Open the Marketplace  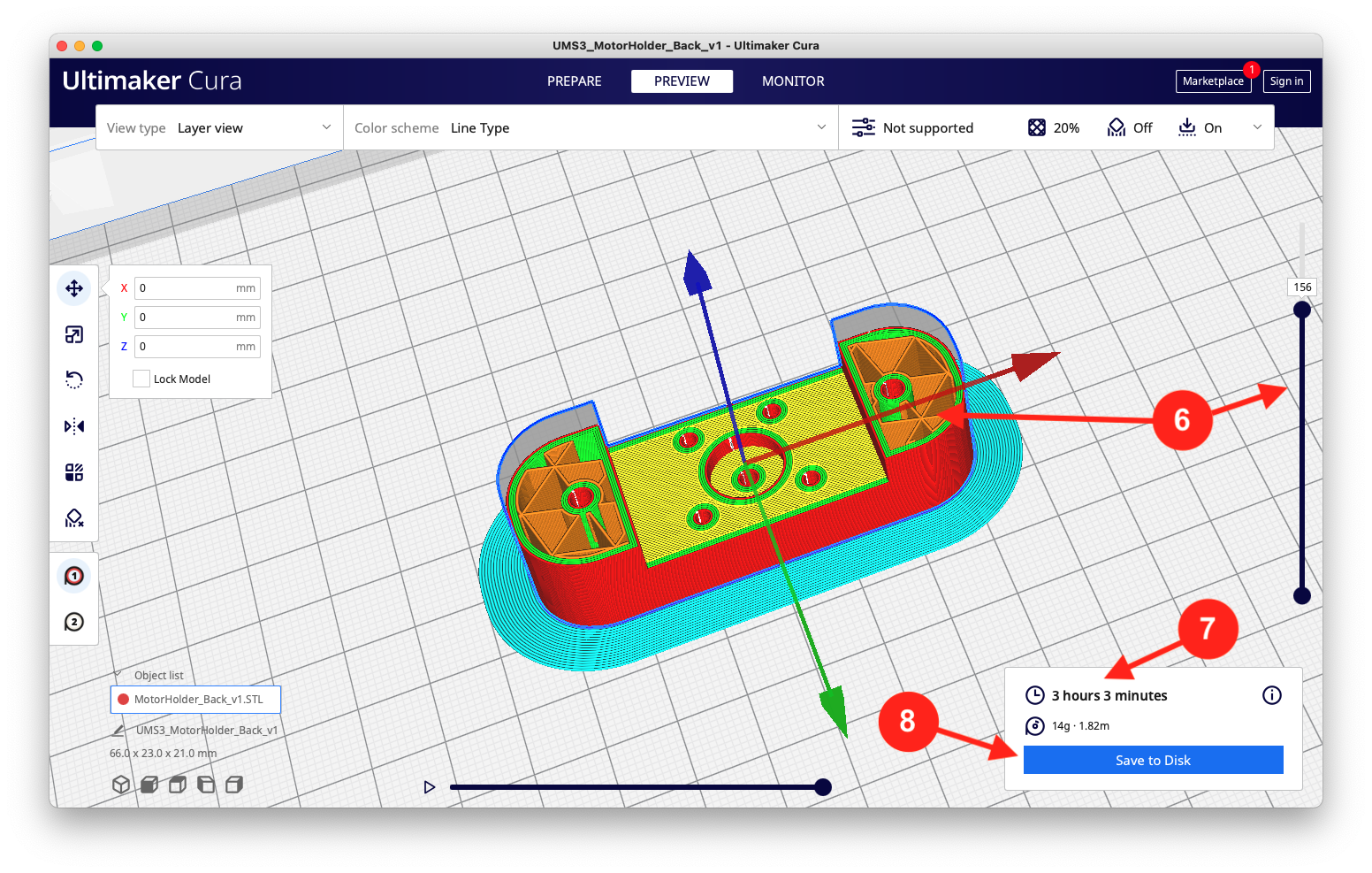(1213, 80)
